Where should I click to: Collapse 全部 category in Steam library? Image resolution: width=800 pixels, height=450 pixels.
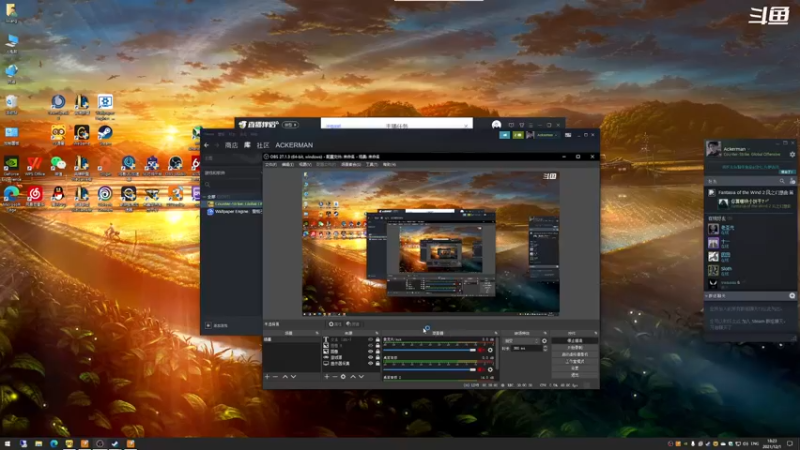tap(205, 196)
